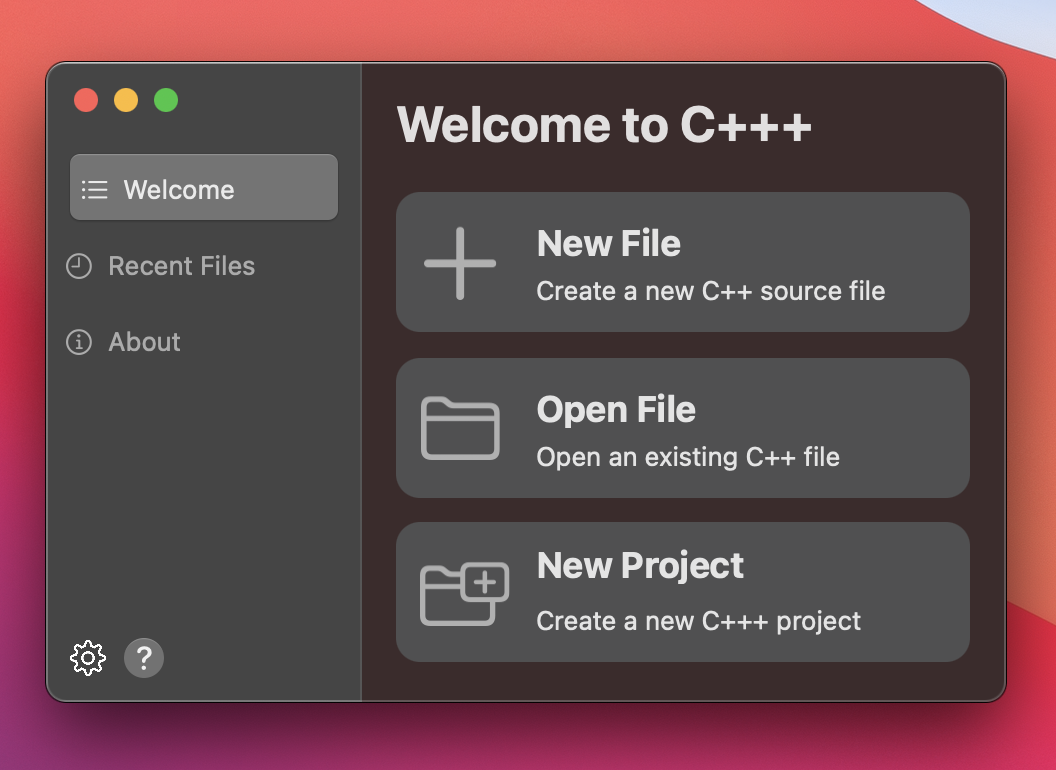Click the question mark help button

(144, 658)
